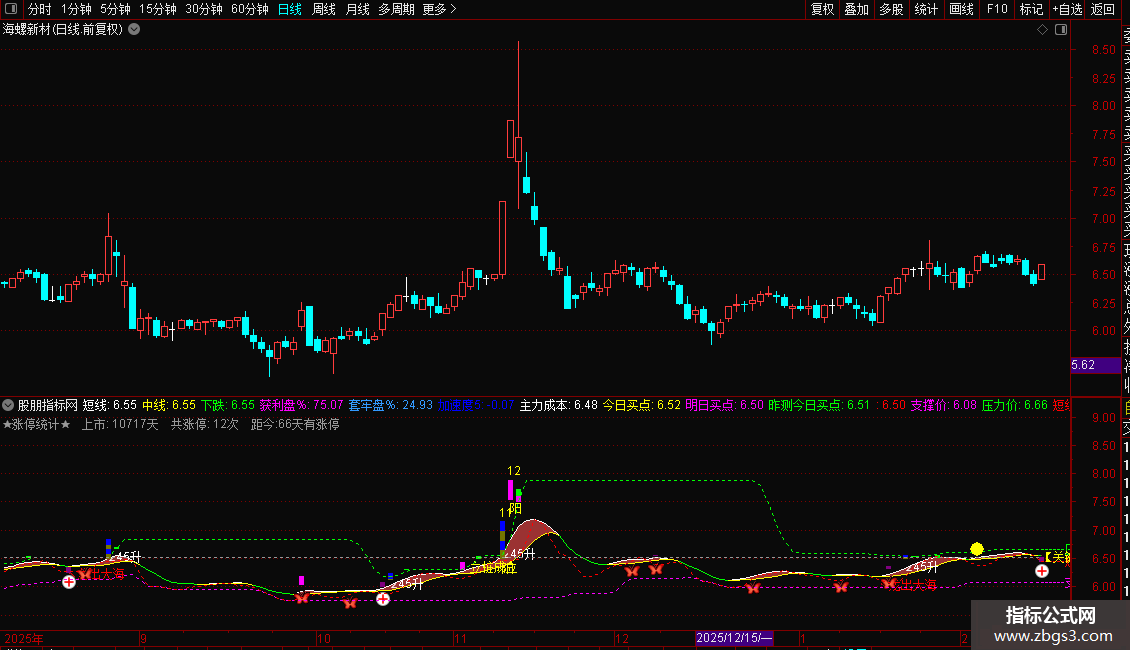Image resolution: width=1130 pixels, height=650 pixels.
Task: Click the 明日买点 6.50 label
Action: [724, 405]
